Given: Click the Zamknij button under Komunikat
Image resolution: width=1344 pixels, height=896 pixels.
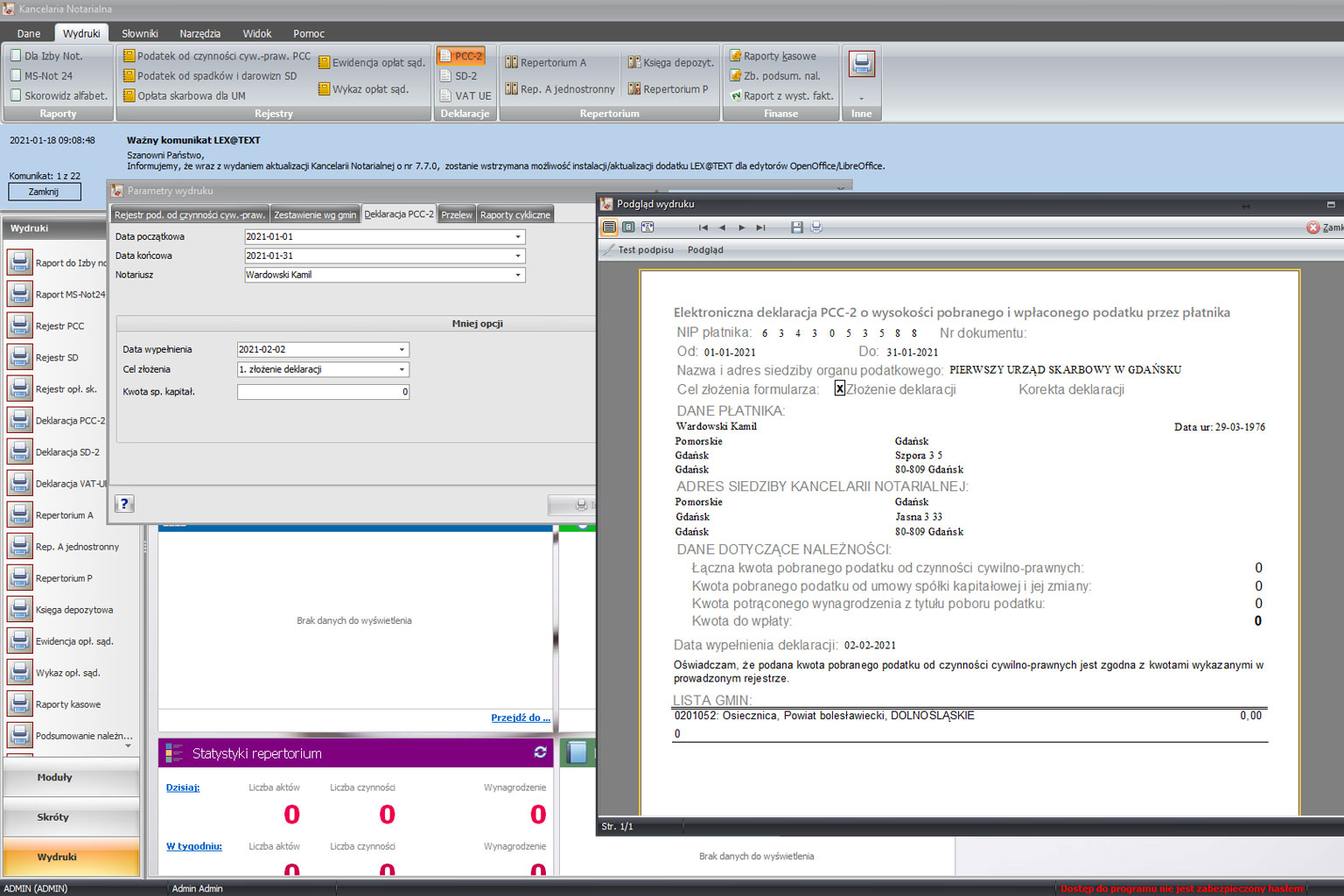Looking at the screenshot, I should coord(44,192).
